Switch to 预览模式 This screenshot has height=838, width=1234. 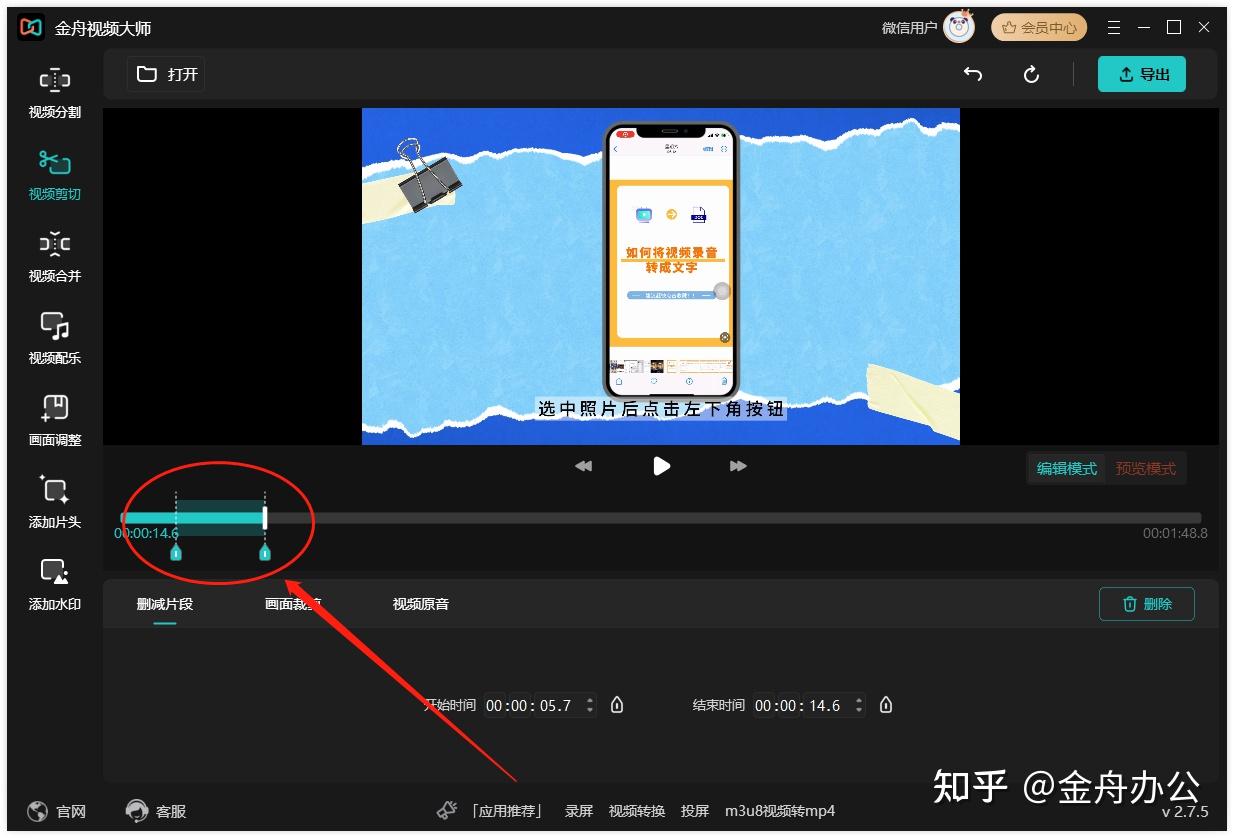(x=1145, y=468)
